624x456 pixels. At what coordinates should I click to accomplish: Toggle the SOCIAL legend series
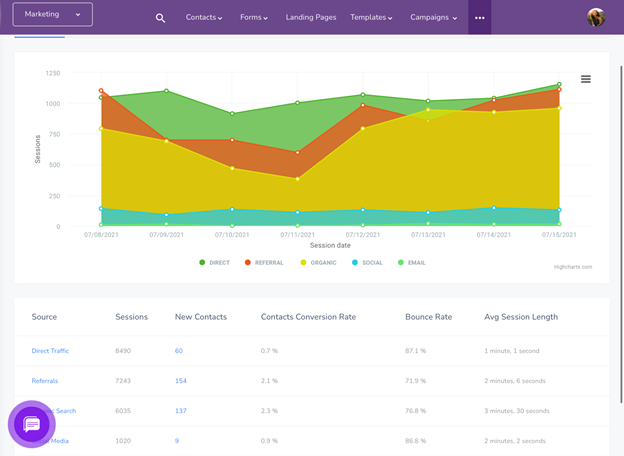366,262
